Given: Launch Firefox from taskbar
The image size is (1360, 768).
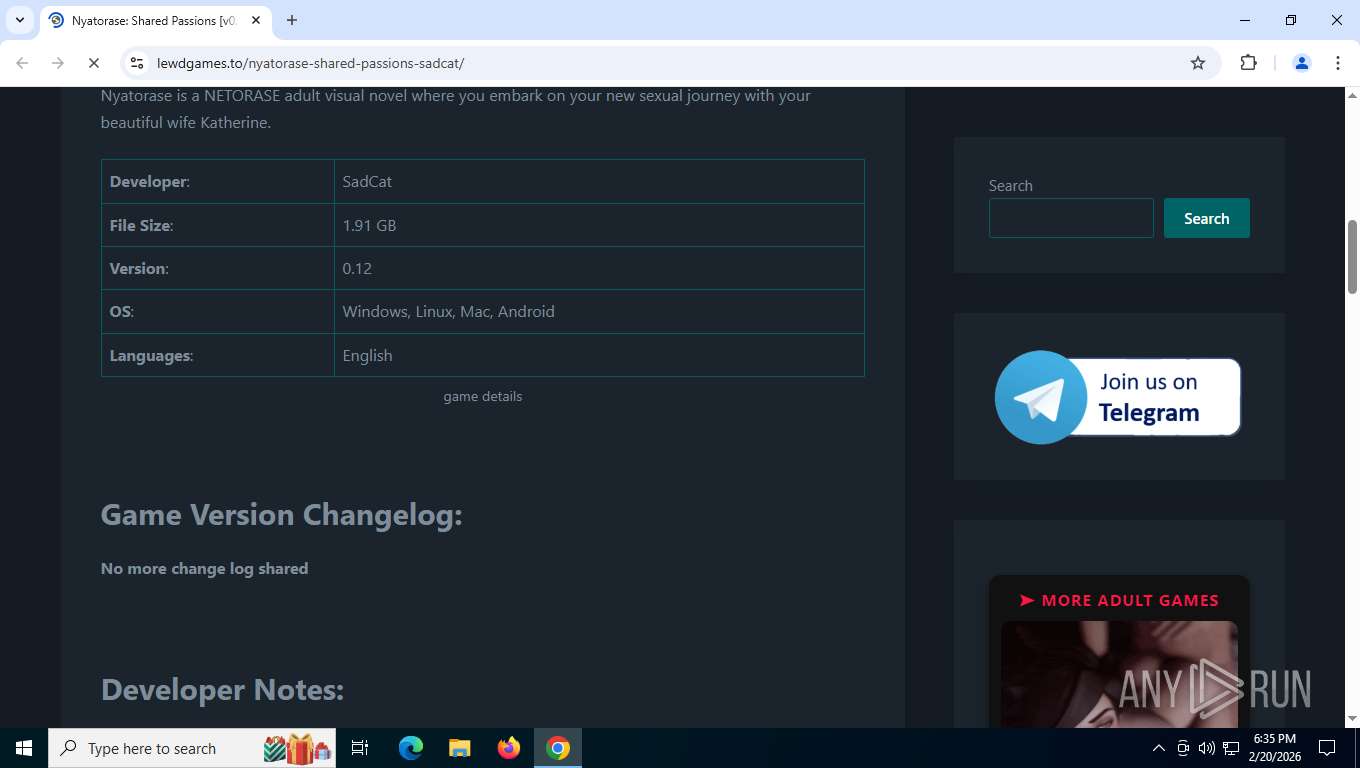Looking at the screenshot, I should [509, 748].
